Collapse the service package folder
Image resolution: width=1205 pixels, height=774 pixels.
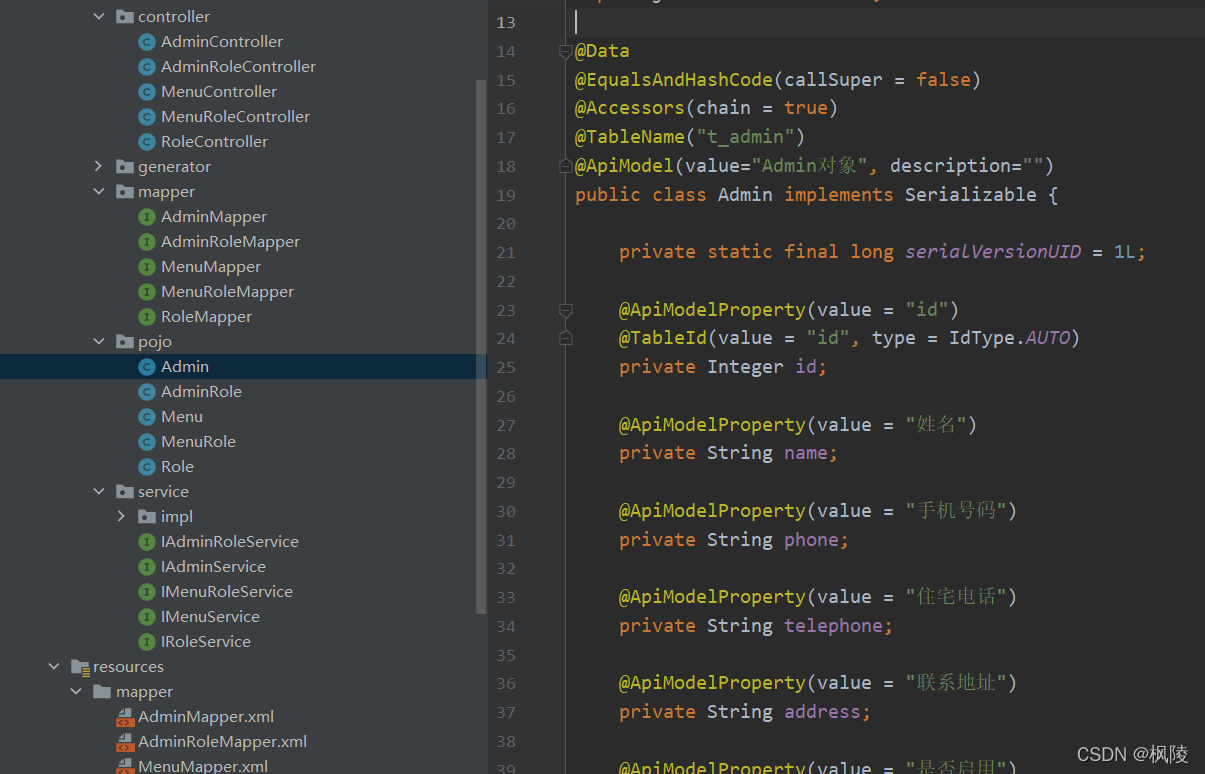(x=98, y=491)
